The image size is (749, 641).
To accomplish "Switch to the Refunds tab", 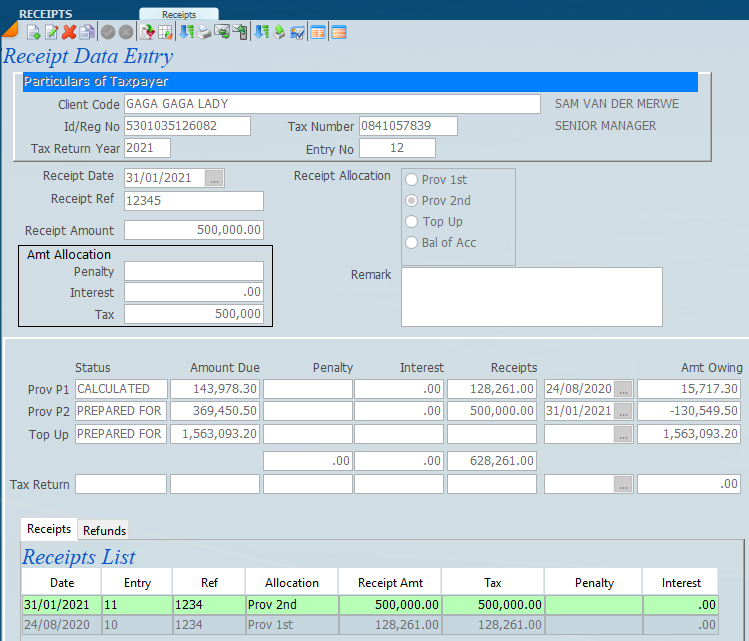I will [x=104, y=530].
